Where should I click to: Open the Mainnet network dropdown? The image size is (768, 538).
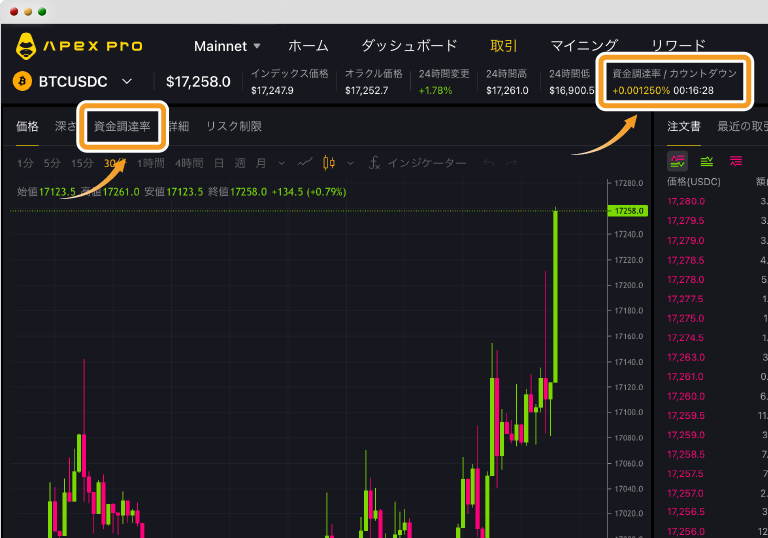tap(227, 46)
